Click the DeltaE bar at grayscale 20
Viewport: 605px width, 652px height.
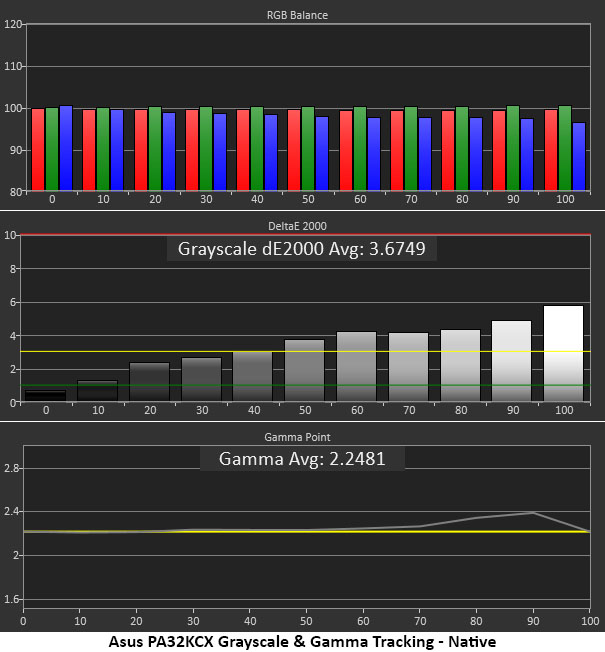pyautogui.click(x=149, y=382)
